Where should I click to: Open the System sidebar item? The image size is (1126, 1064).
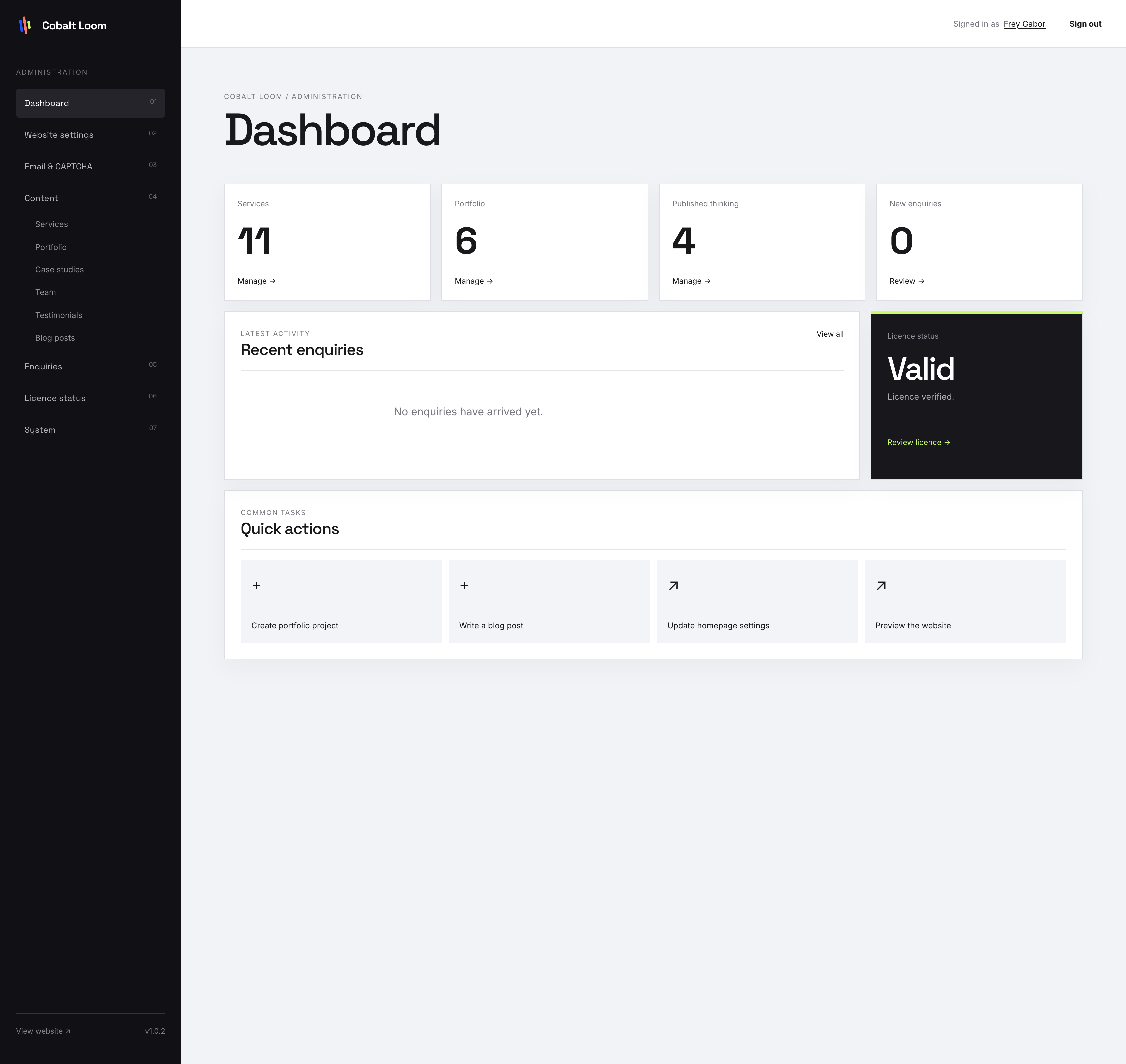point(90,430)
